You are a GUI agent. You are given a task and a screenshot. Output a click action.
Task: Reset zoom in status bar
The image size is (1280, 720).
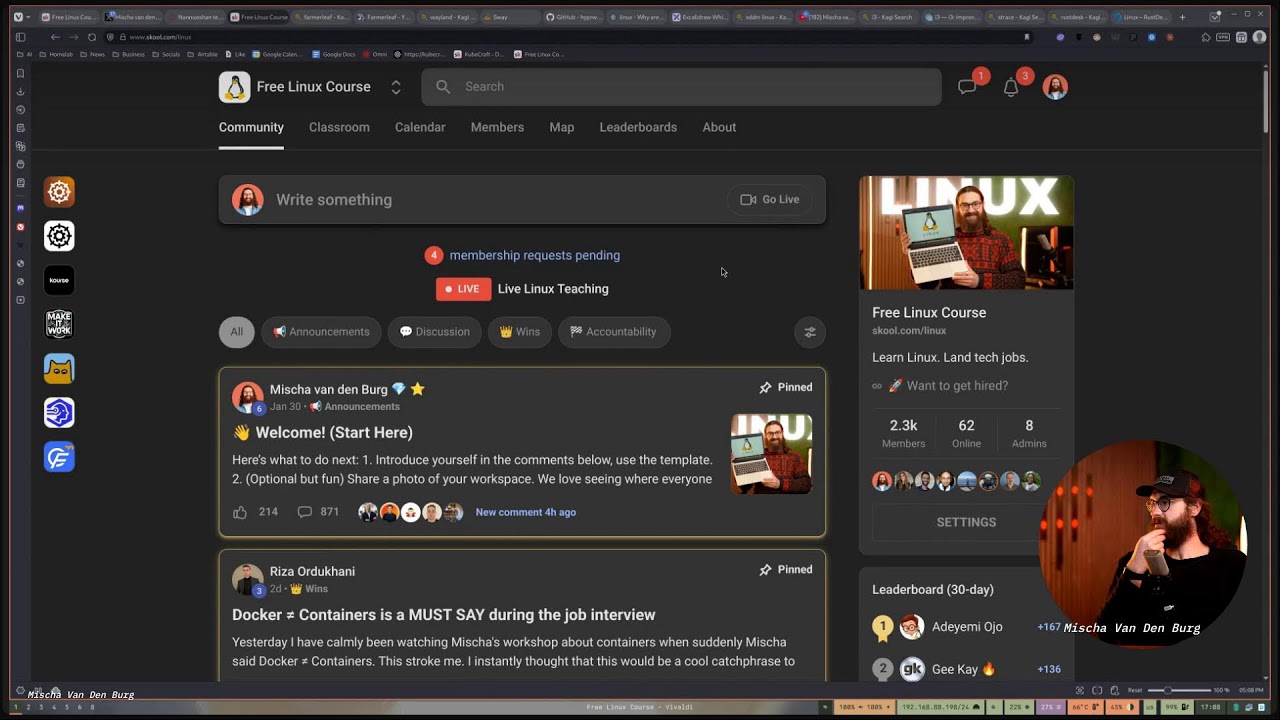[x=1135, y=690]
